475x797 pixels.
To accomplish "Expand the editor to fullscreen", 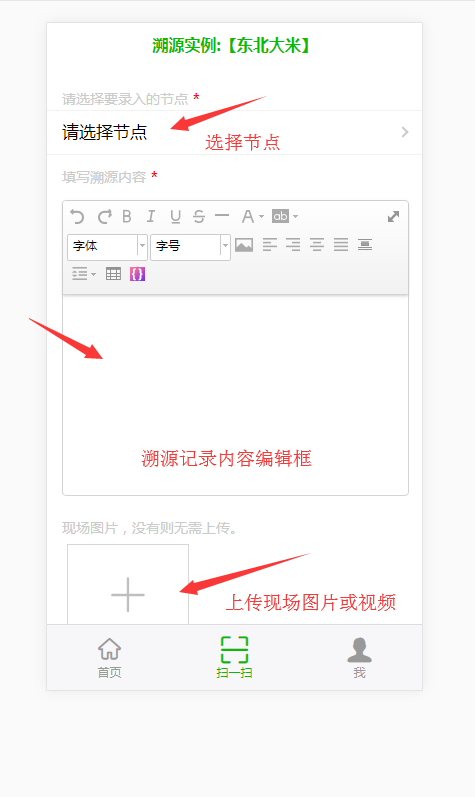I will click(x=393, y=217).
